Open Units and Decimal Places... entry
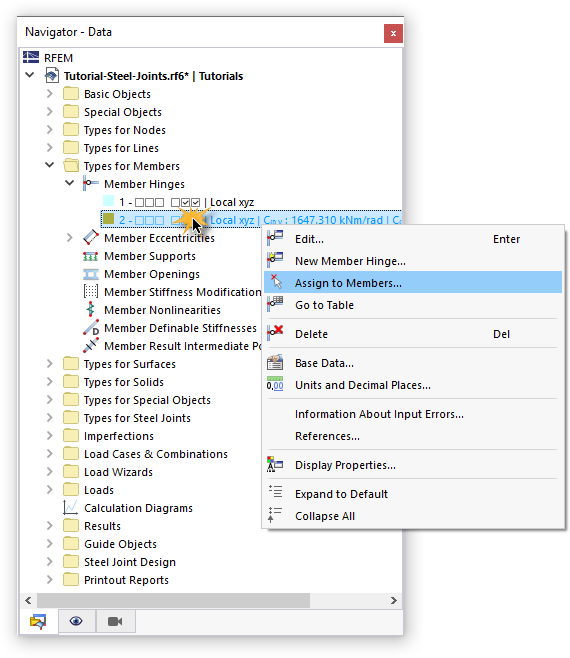 (413, 385)
